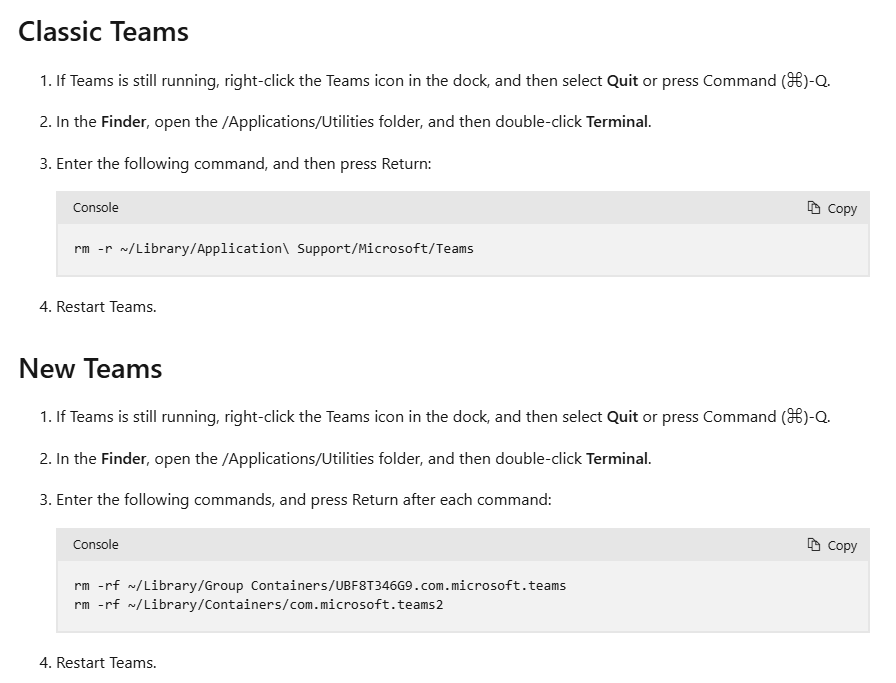This screenshot has height=683, width=896.
Task: Click the New Teams heading
Action: [x=90, y=369]
